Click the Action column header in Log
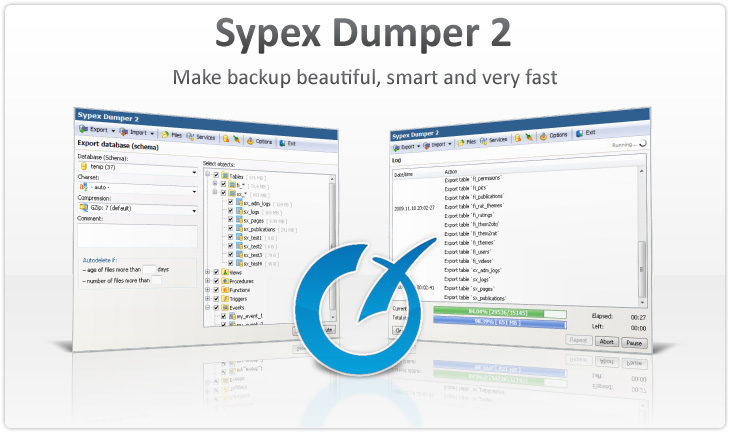The image size is (730, 432). pyautogui.click(x=451, y=172)
